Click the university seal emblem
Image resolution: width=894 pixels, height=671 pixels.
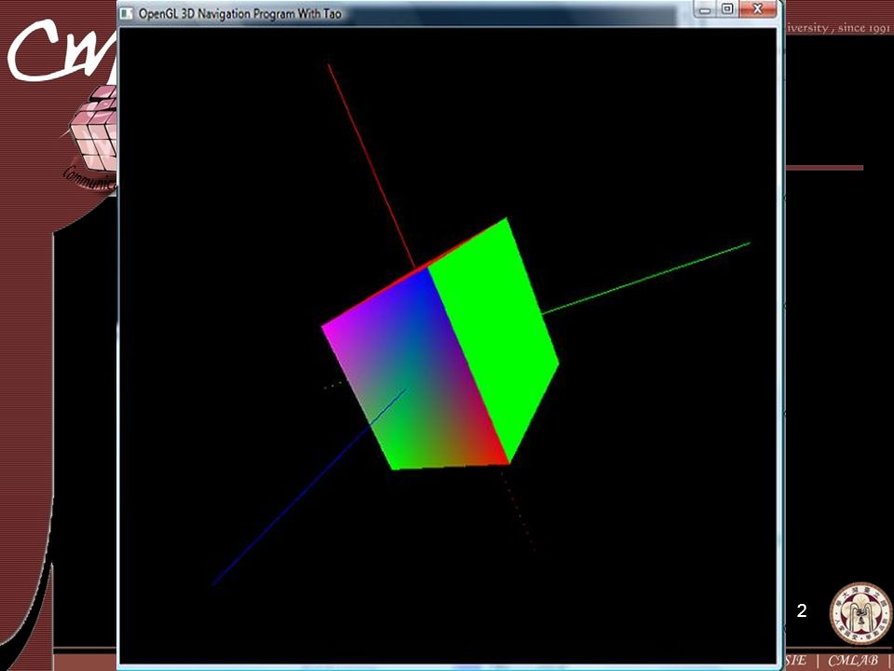coord(860,613)
